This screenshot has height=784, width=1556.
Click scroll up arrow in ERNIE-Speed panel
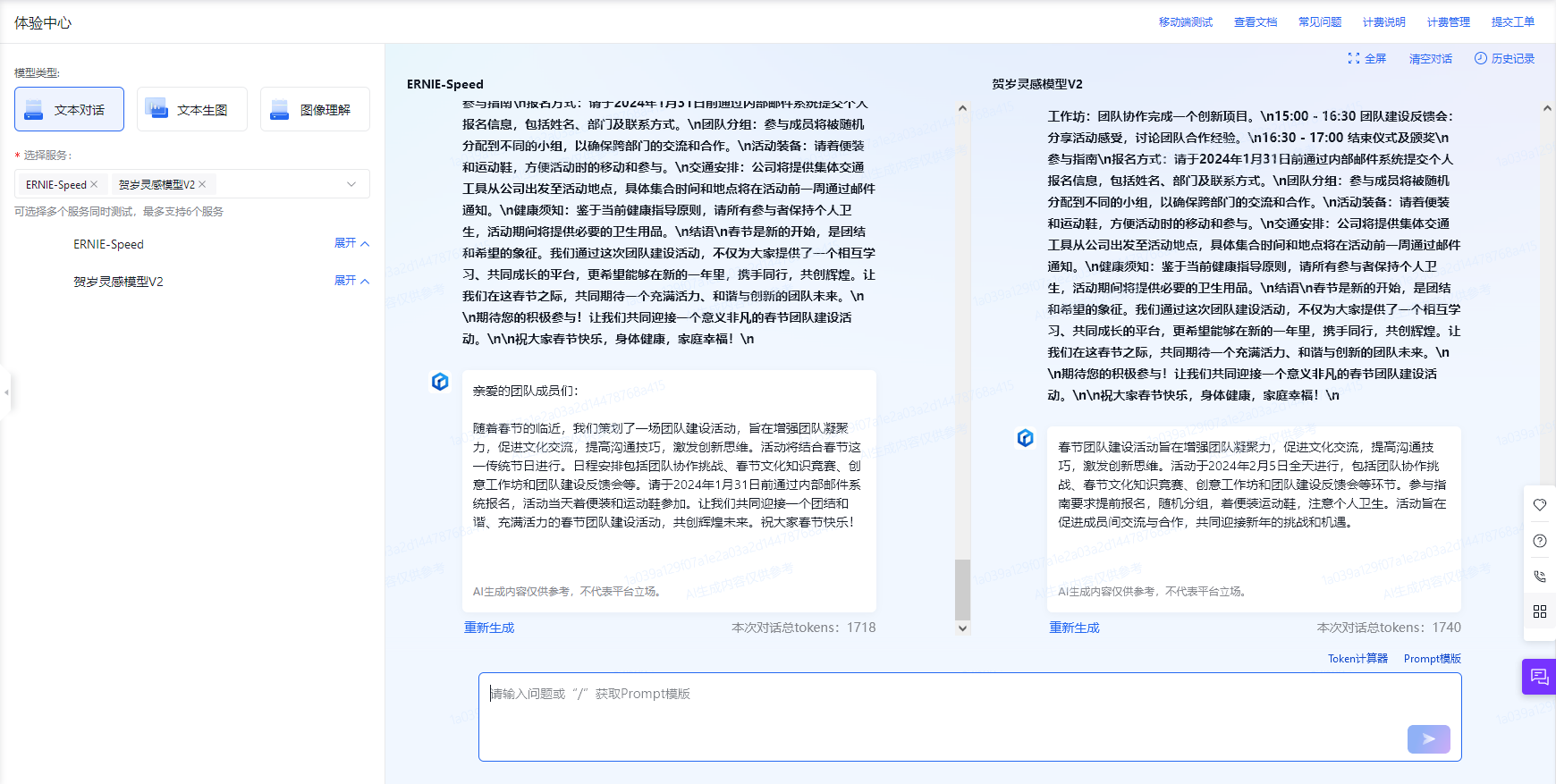click(962, 108)
